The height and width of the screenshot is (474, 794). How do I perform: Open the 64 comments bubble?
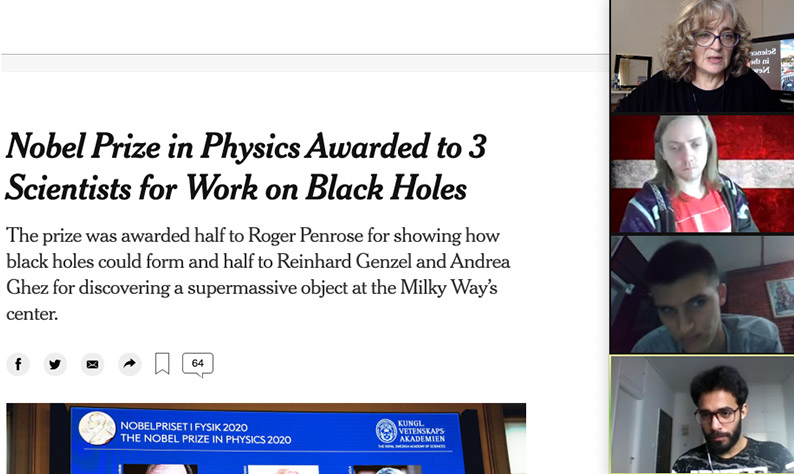198,365
